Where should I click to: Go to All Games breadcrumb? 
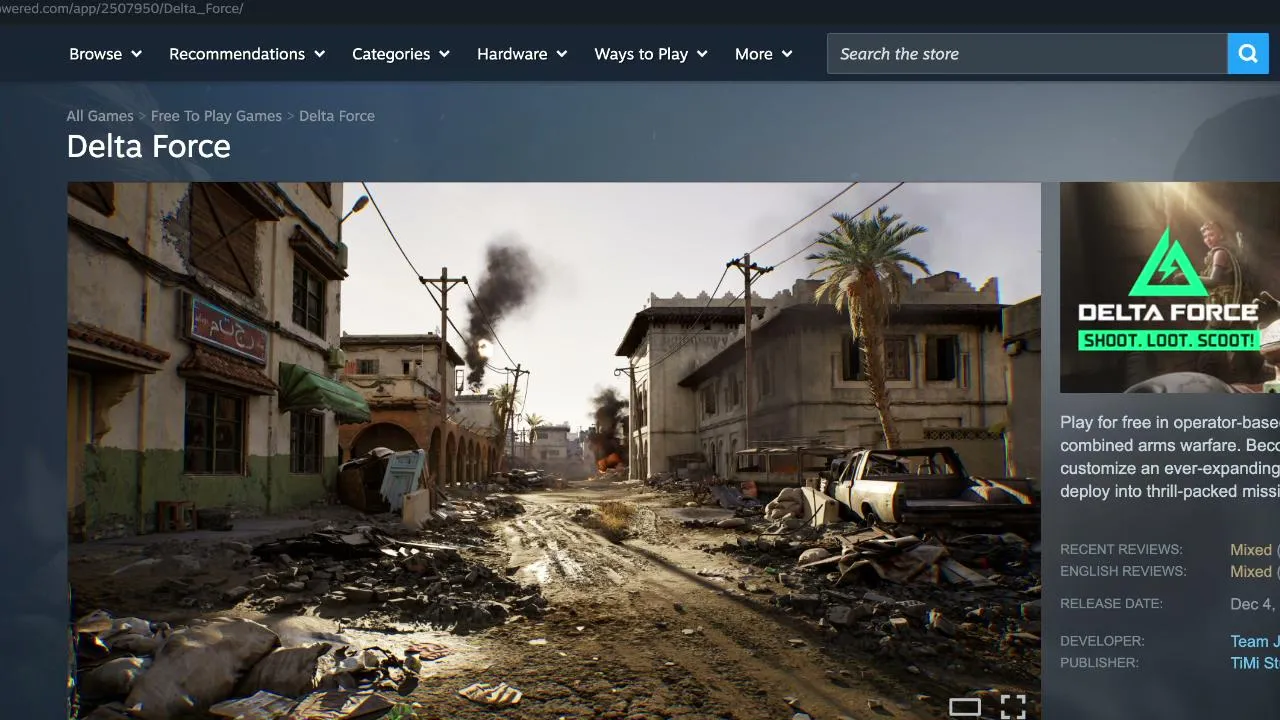[x=100, y=116]
